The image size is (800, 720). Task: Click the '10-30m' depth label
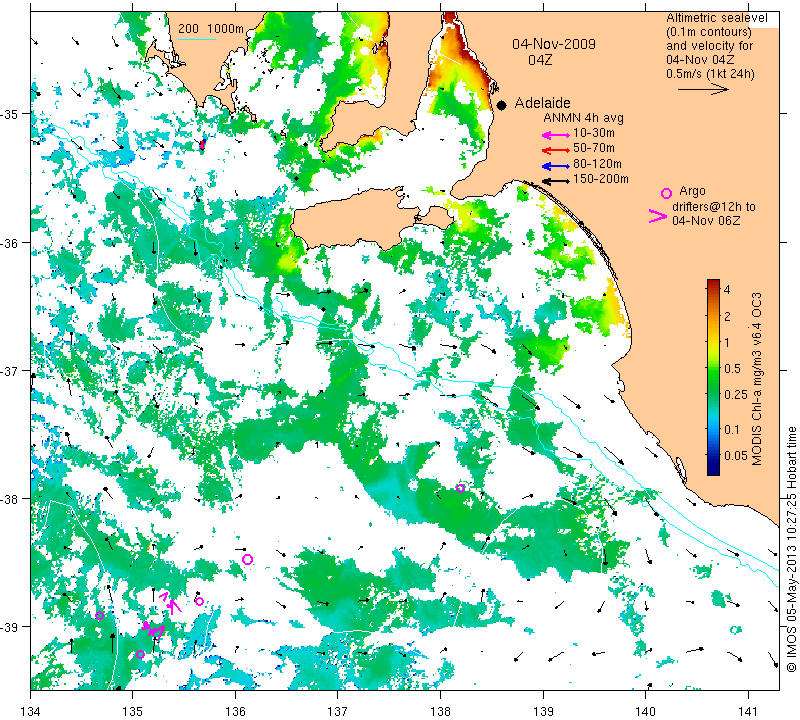coord(593,133)
